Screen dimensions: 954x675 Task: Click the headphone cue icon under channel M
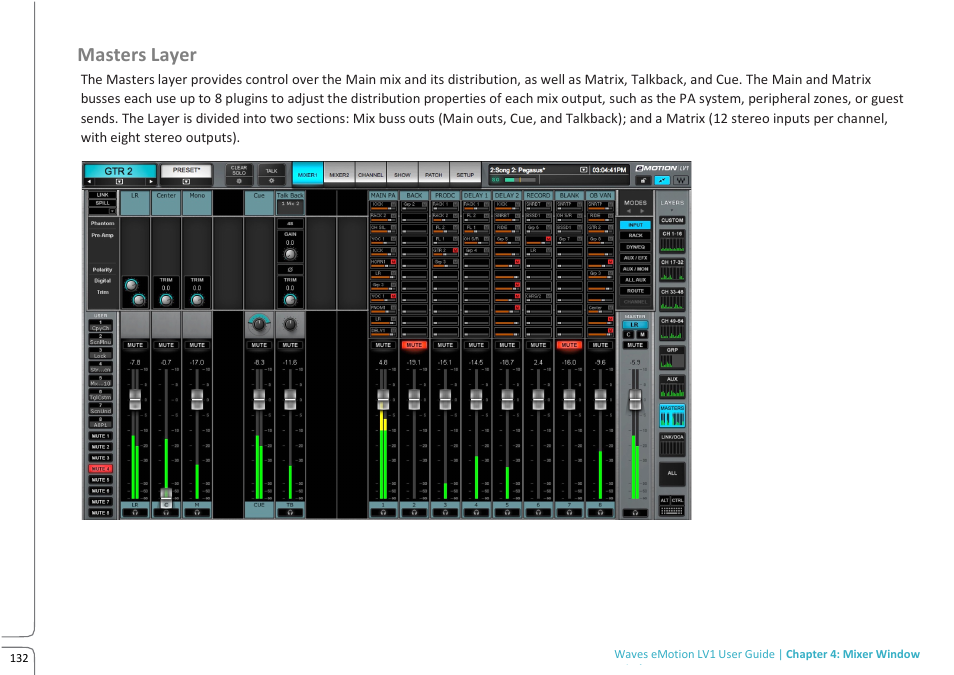(x=197, y=513)
